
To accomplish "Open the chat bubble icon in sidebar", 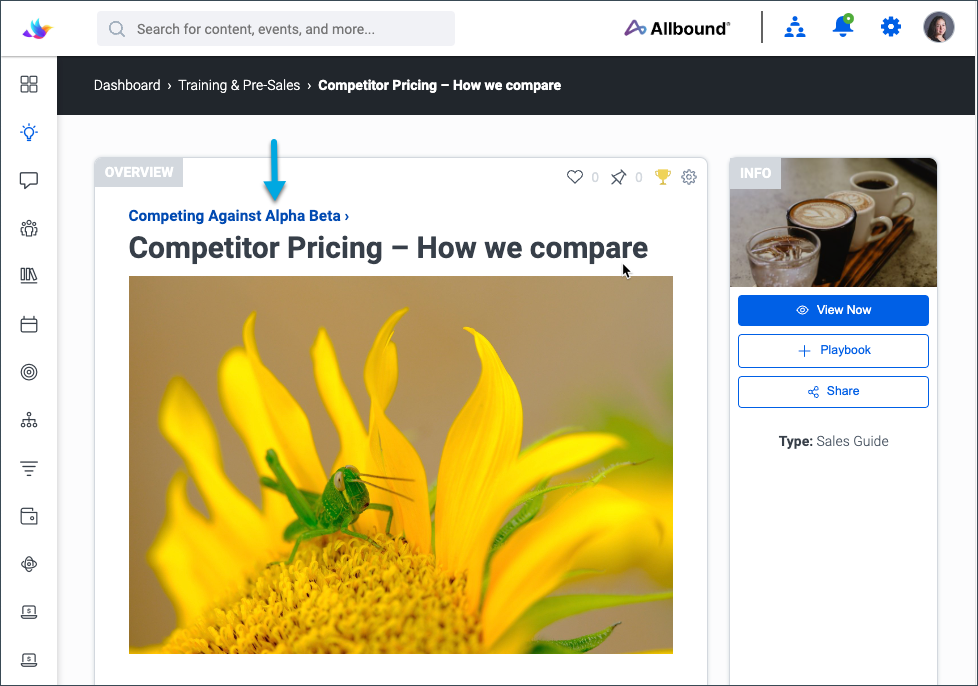I will click(29, 180).
